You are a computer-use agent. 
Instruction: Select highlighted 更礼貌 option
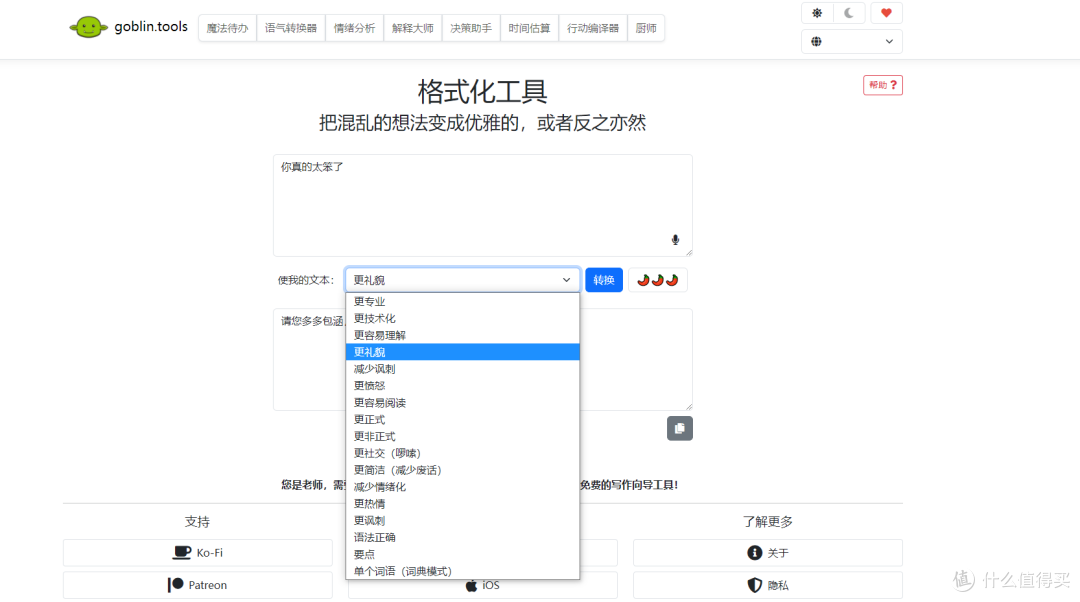462,352
